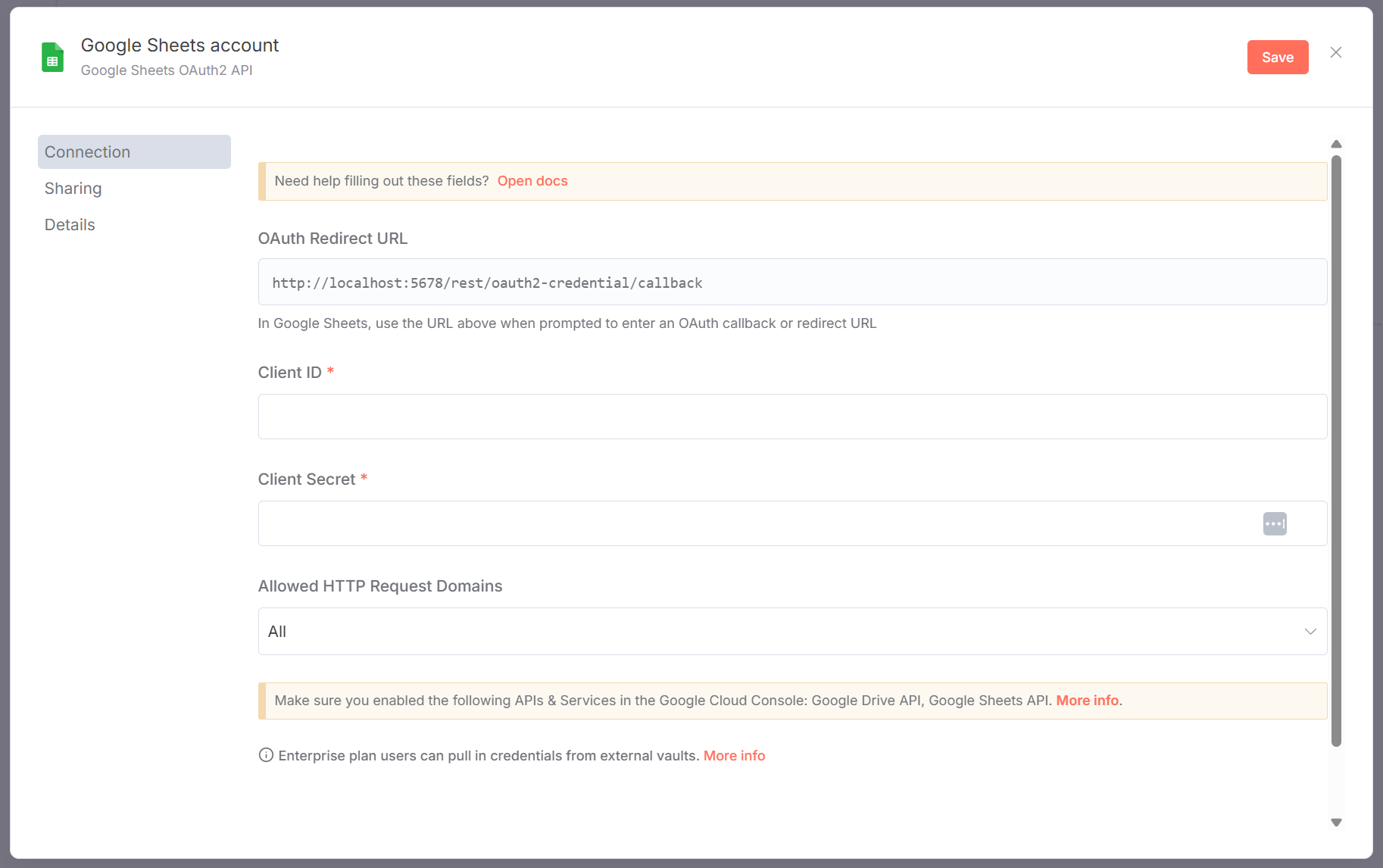Close the credential dialog with the X

click(x=1336, y=52)
